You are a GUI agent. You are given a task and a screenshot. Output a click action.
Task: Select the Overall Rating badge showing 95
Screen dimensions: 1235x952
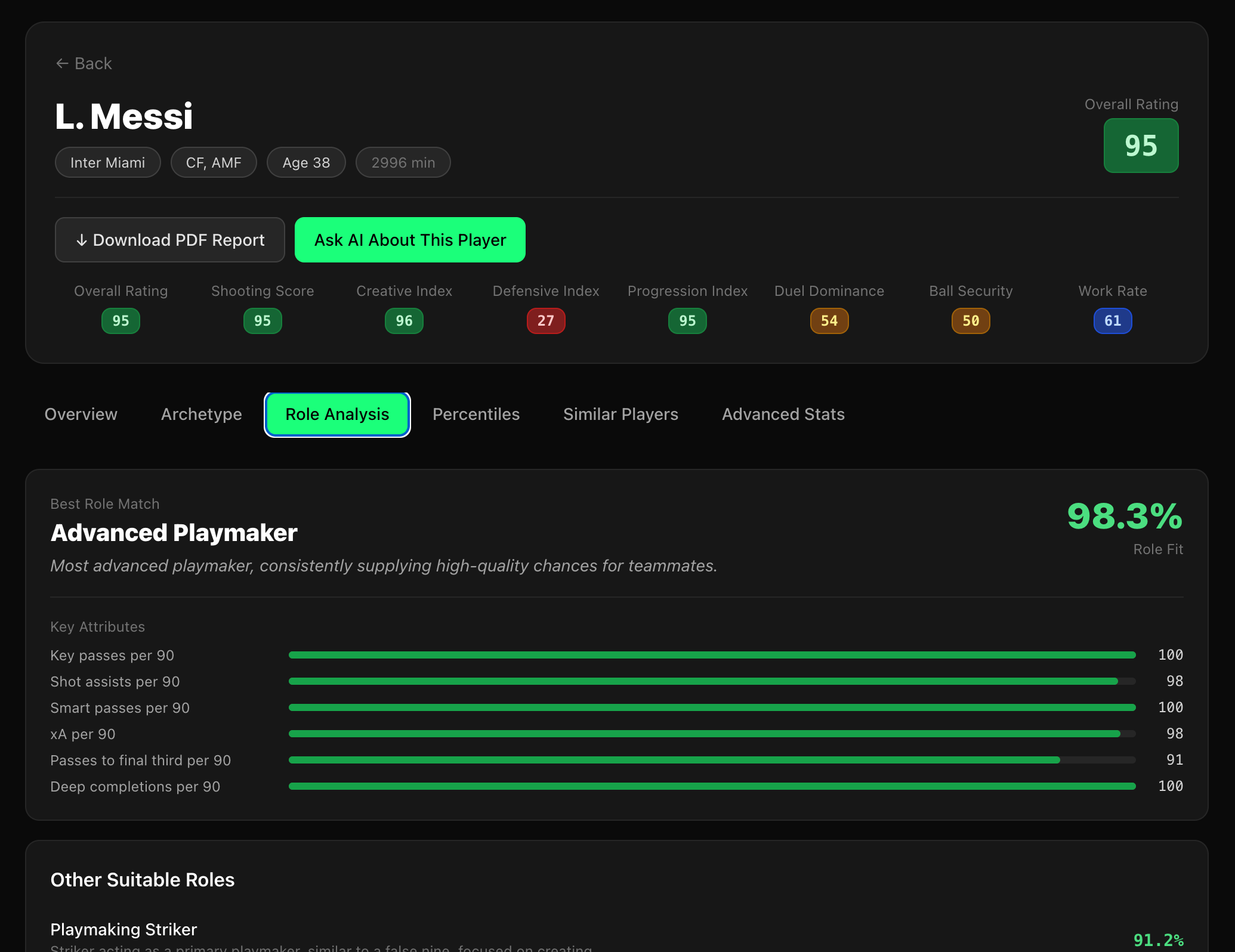pos(121,320)
